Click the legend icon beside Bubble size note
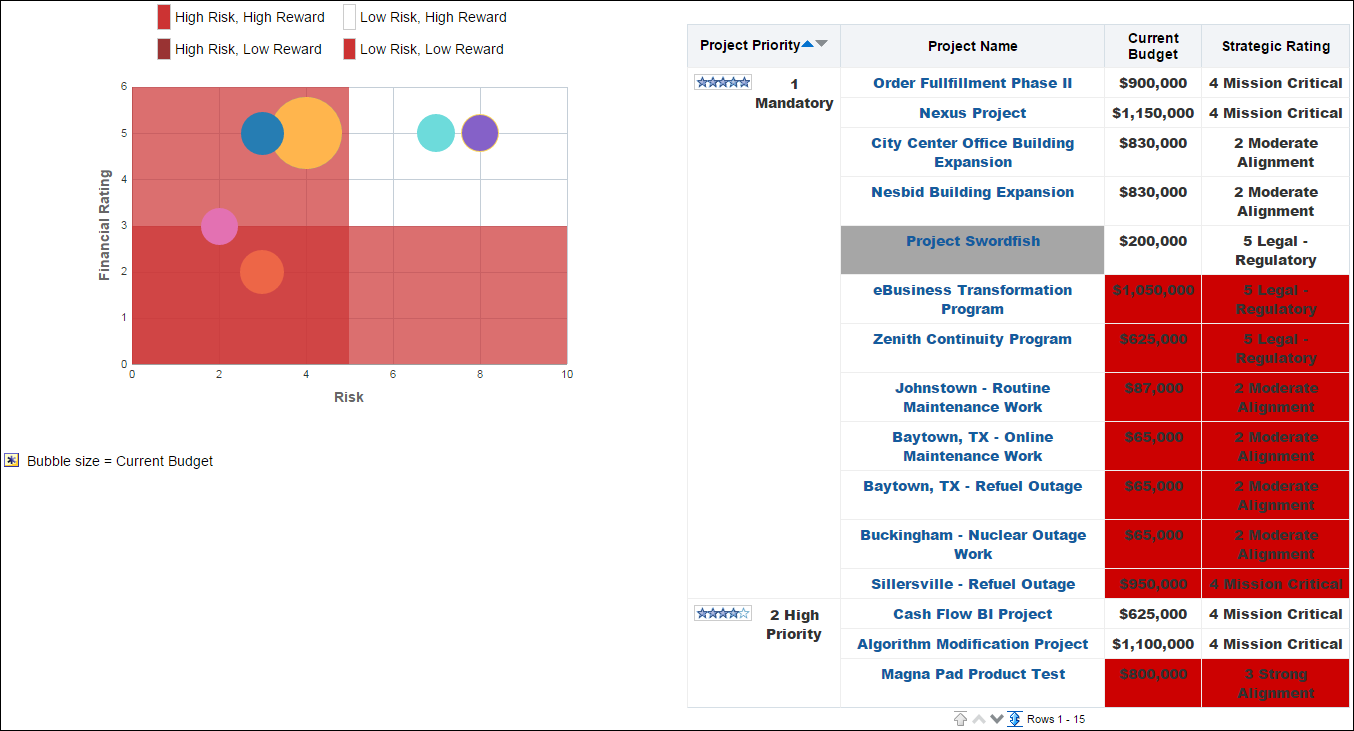The height and width of the screenshot is (731, 1354). pos(12,460)
